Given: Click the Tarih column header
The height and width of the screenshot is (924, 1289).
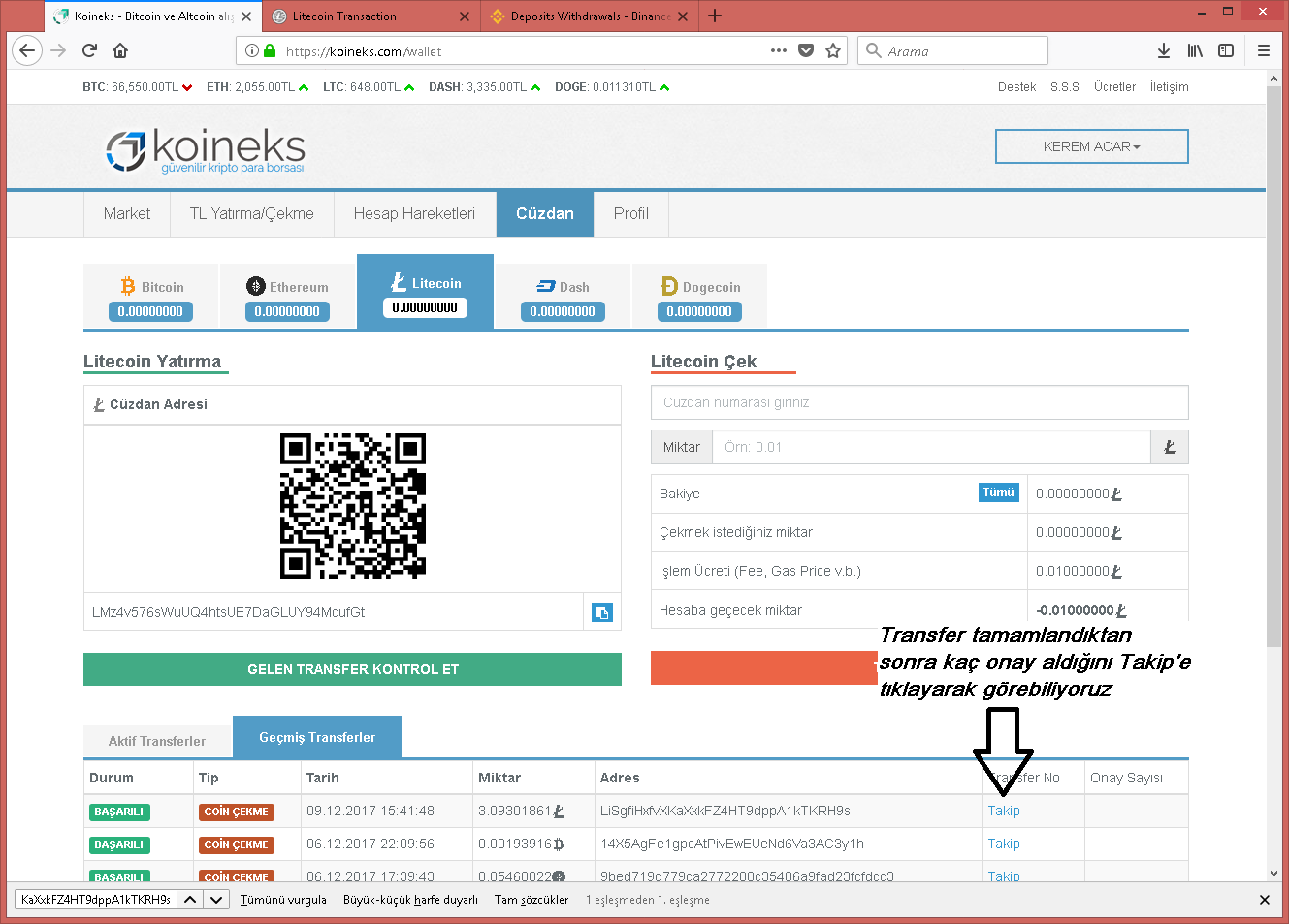Looking at the screenshot, I should point(323,778).
